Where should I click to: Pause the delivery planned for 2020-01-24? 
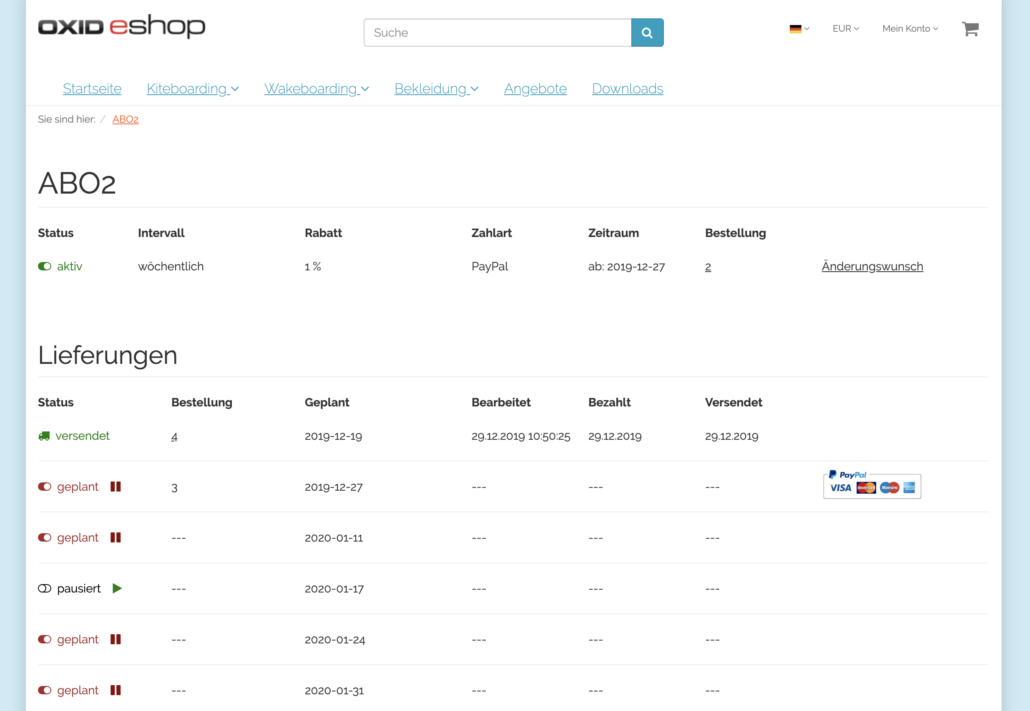click(x=116, y=640)
